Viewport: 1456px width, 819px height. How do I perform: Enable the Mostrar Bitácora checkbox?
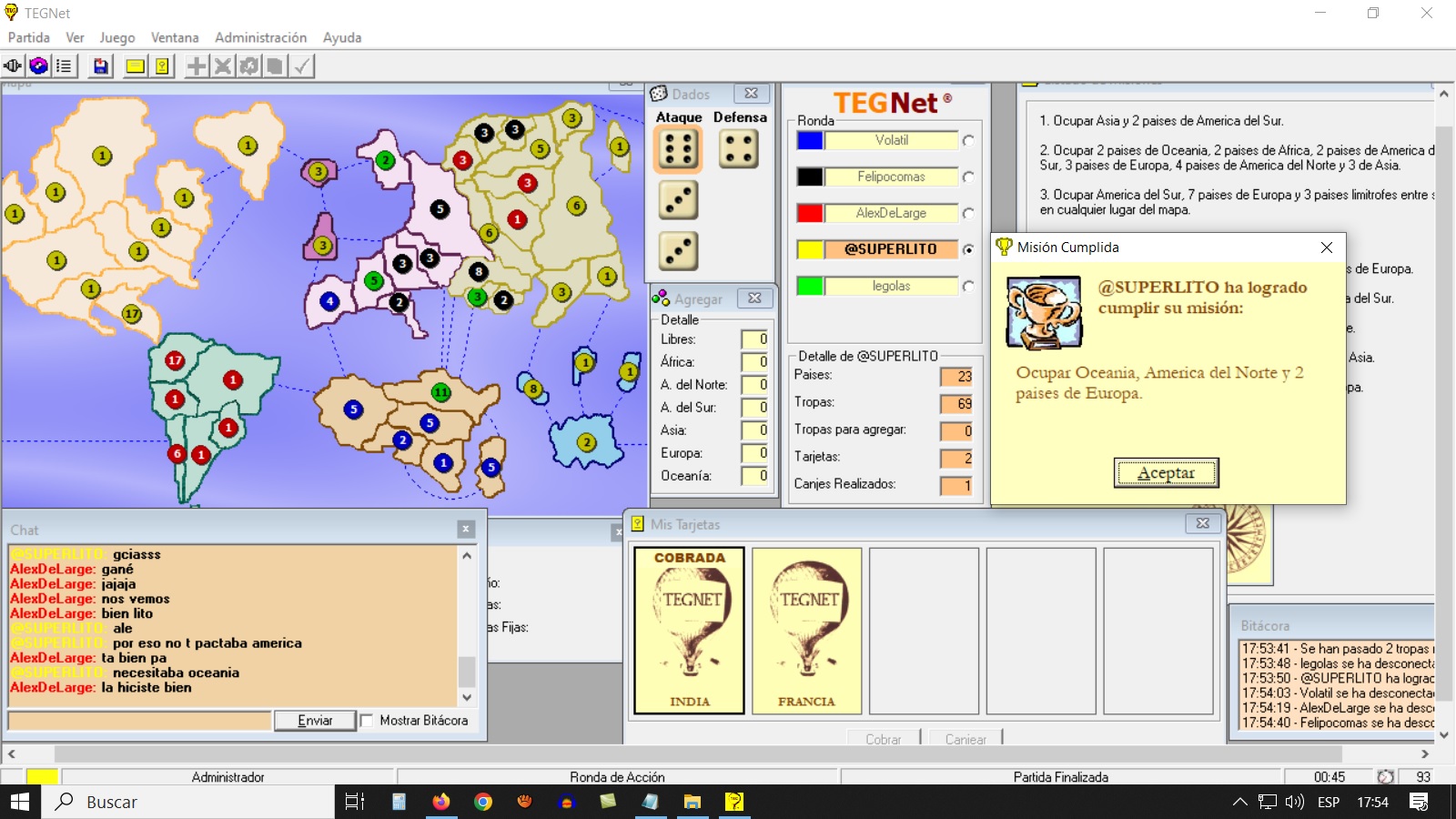click(367, 721)
